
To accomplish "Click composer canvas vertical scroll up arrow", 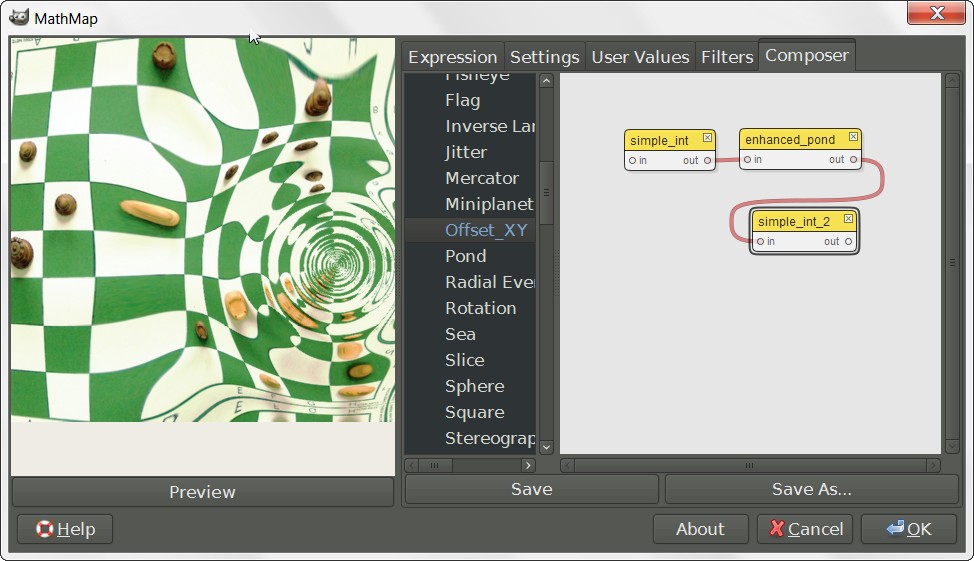I will coord(952,81).
